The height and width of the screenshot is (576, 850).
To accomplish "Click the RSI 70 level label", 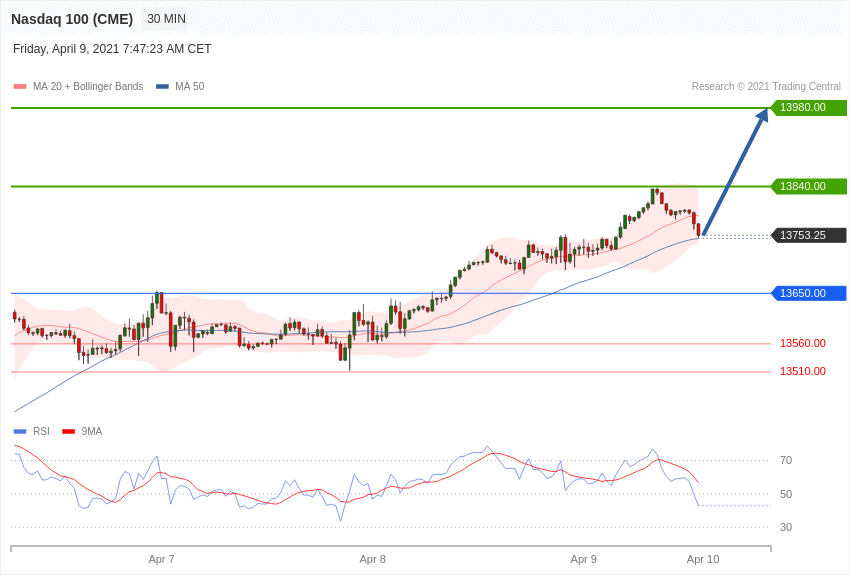I will (x=785, y=461).
